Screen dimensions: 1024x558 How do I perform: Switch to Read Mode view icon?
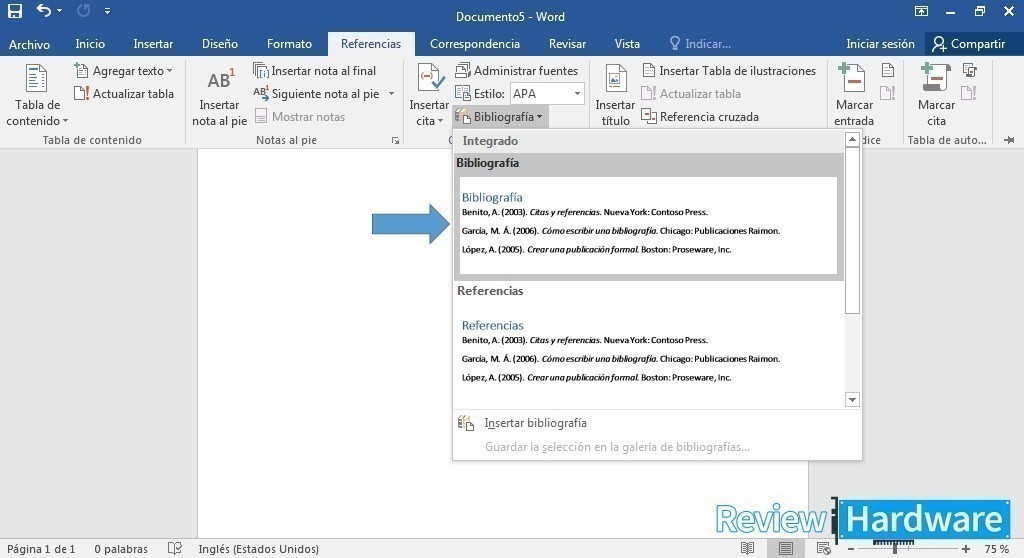click(748, 548)
